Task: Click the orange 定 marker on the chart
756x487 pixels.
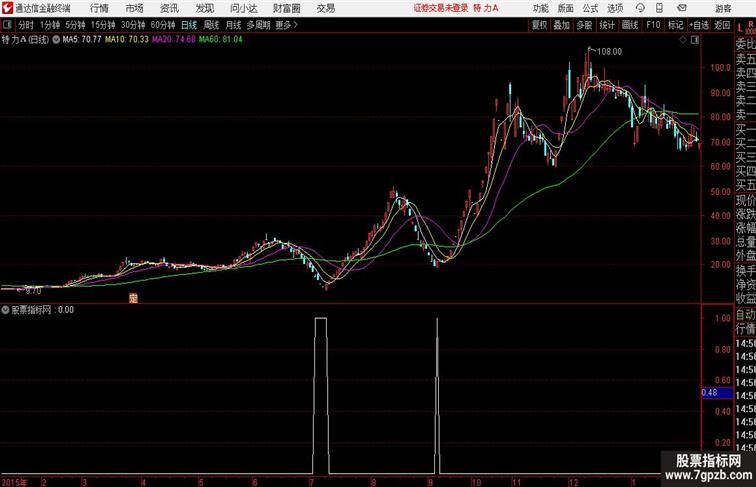Action: 134,298
